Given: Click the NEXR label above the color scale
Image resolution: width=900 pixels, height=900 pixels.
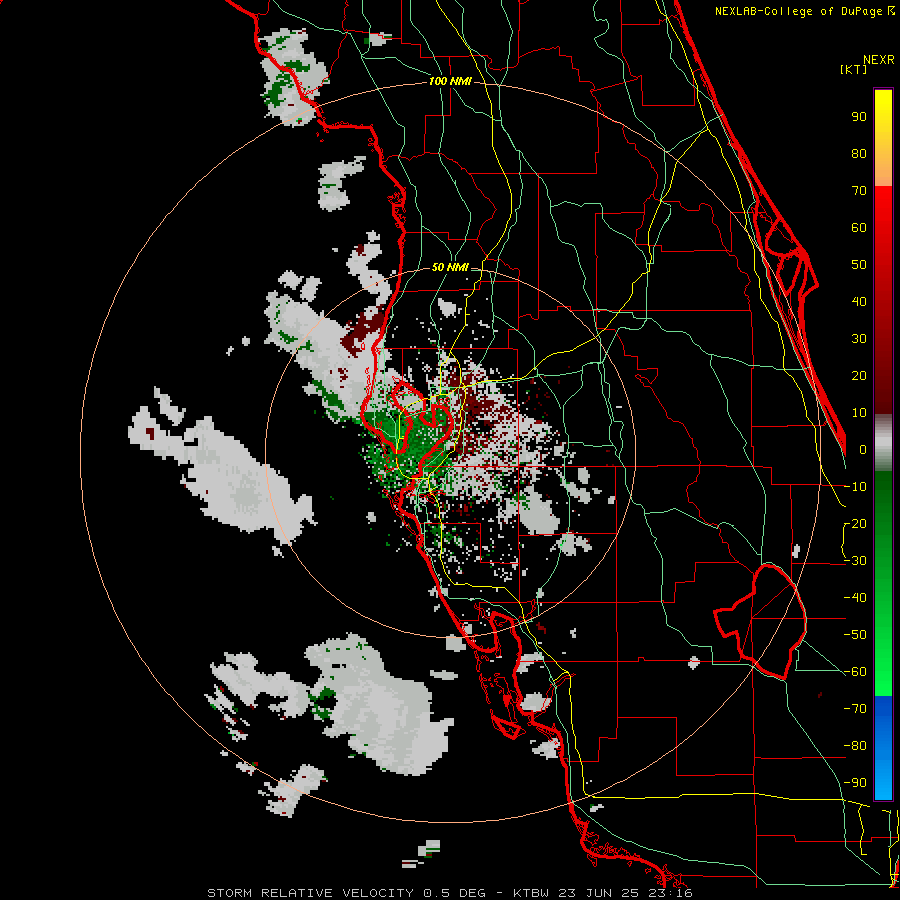Looking at the screenshot, I should coord(879,60).
